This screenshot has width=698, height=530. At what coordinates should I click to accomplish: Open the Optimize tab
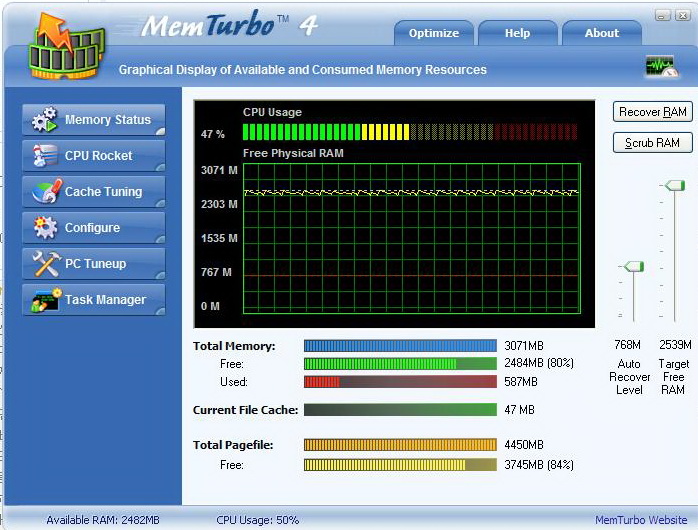point(434,33)
